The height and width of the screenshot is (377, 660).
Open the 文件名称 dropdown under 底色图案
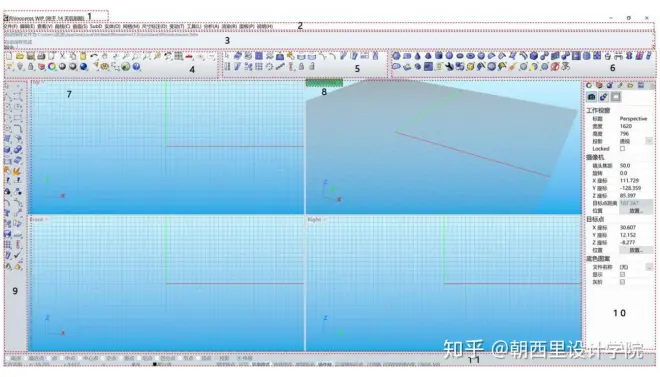[649, 267]
